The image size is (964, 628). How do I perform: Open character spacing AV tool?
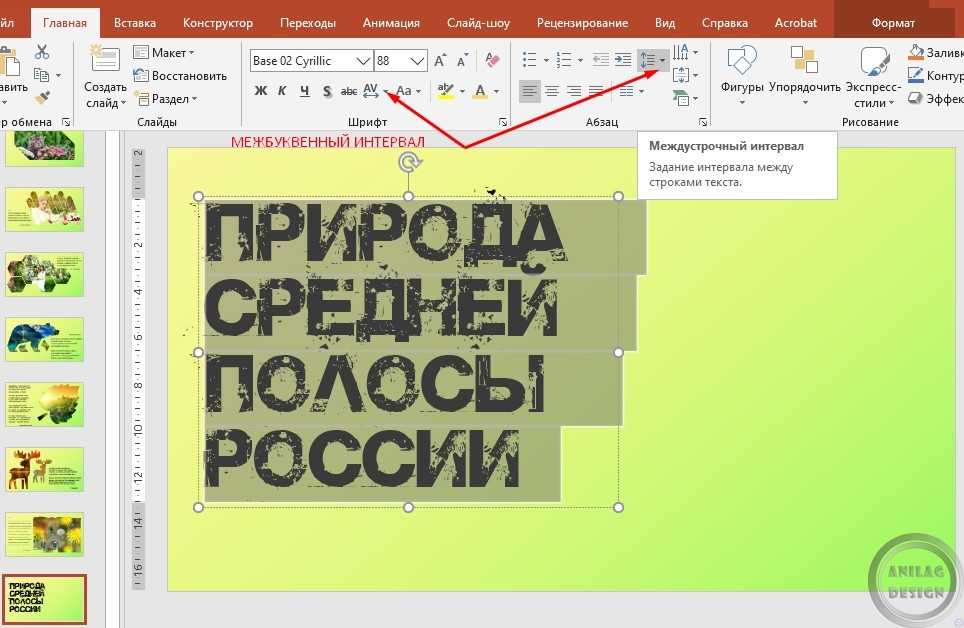point(371,91)
